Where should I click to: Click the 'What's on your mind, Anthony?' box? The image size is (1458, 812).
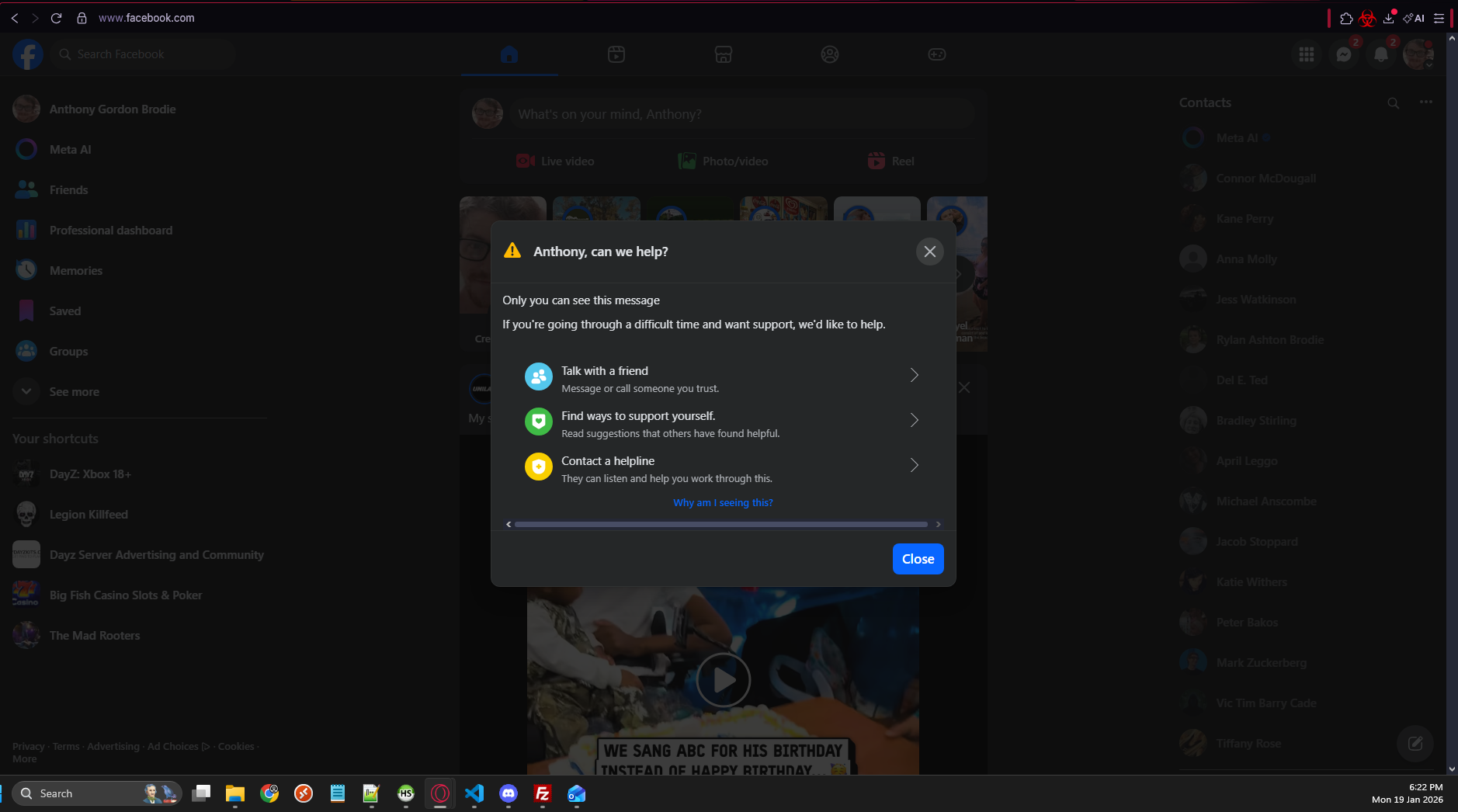[742, 114]
